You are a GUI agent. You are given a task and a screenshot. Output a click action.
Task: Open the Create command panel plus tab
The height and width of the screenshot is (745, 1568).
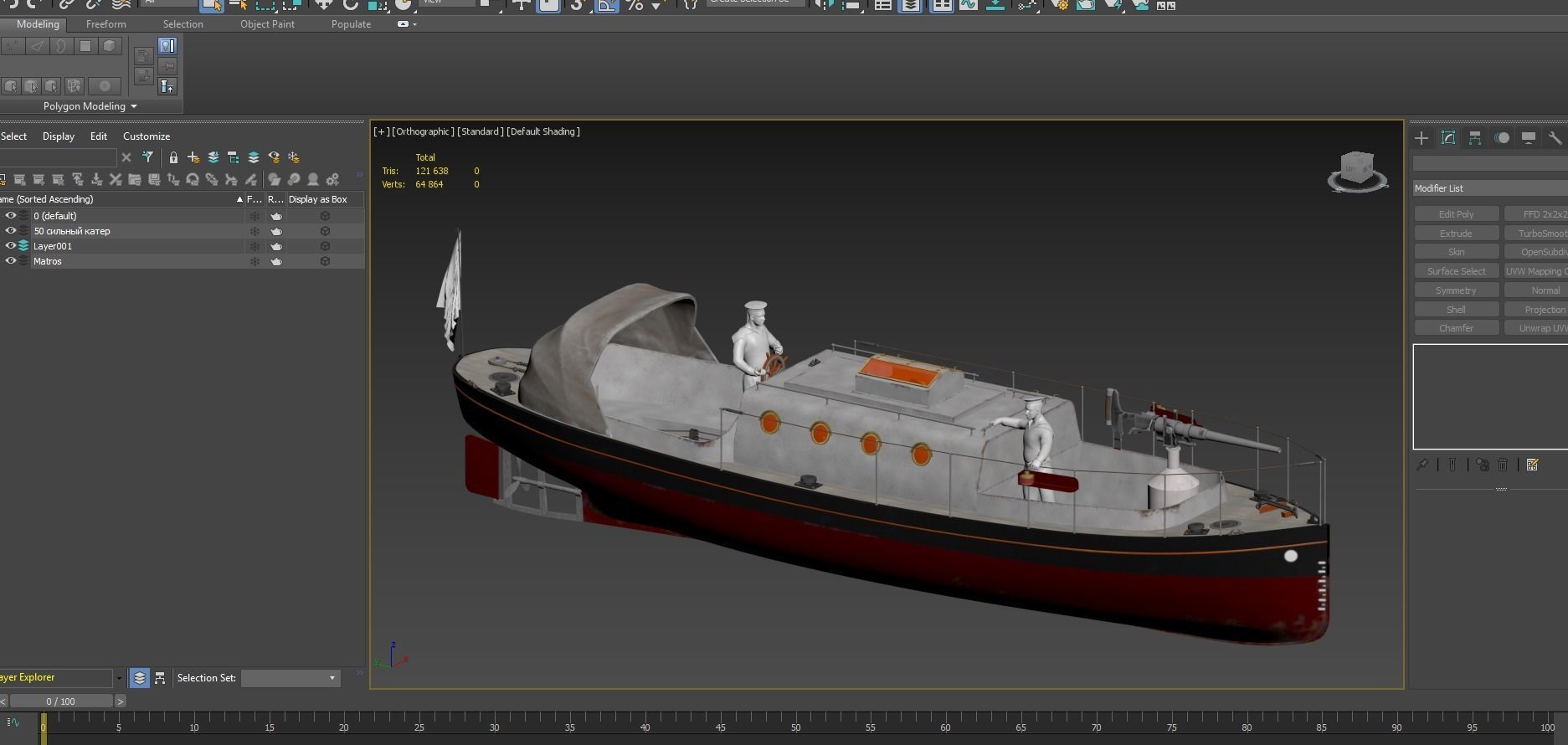click(1421, 138)
